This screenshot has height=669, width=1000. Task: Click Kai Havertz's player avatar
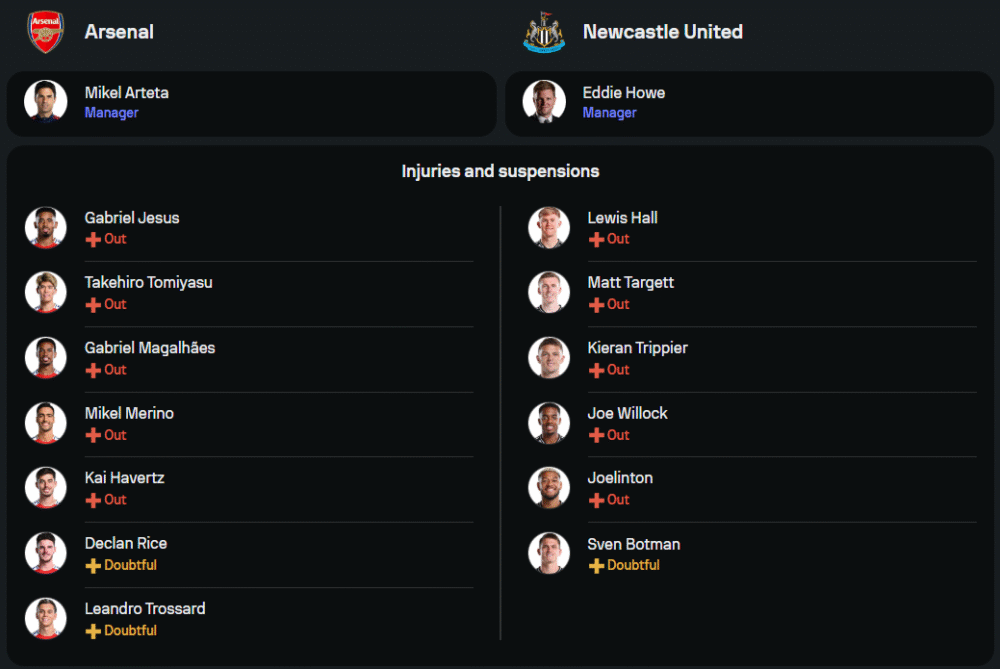(x=46, y=488)
